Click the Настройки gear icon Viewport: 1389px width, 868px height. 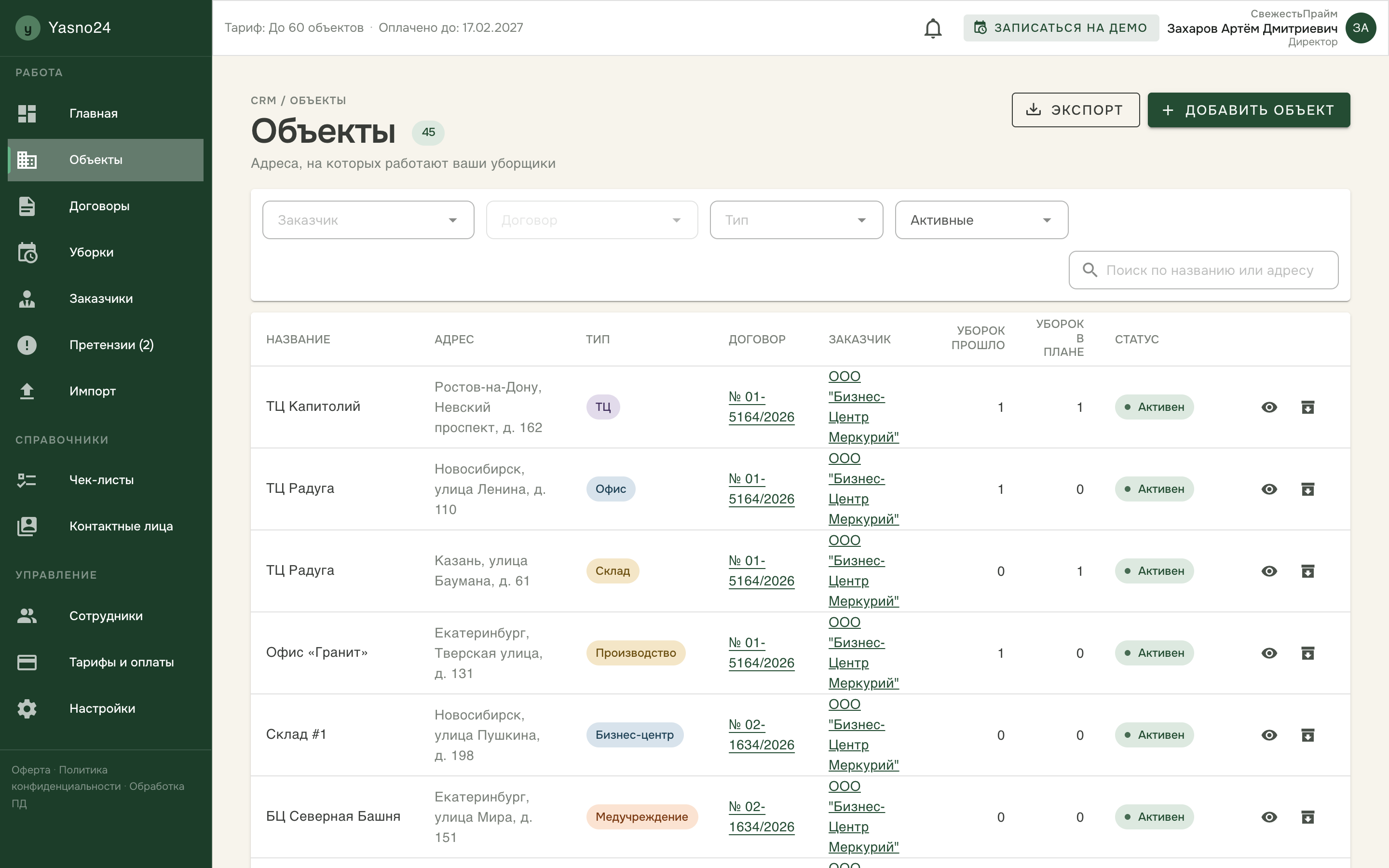click(27, 709)
